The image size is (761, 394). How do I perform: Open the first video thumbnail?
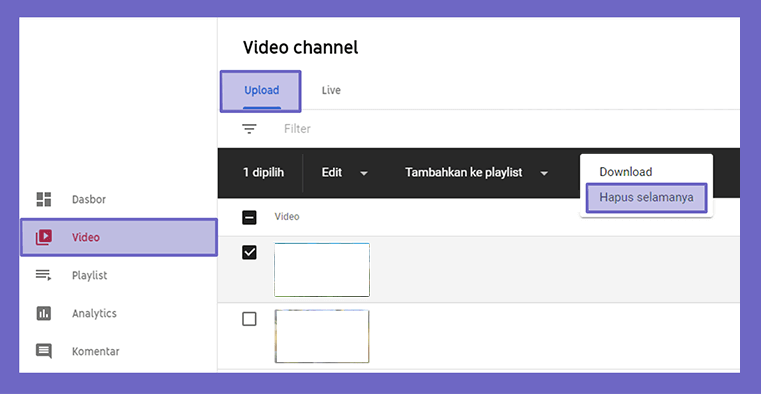point(322,270)
